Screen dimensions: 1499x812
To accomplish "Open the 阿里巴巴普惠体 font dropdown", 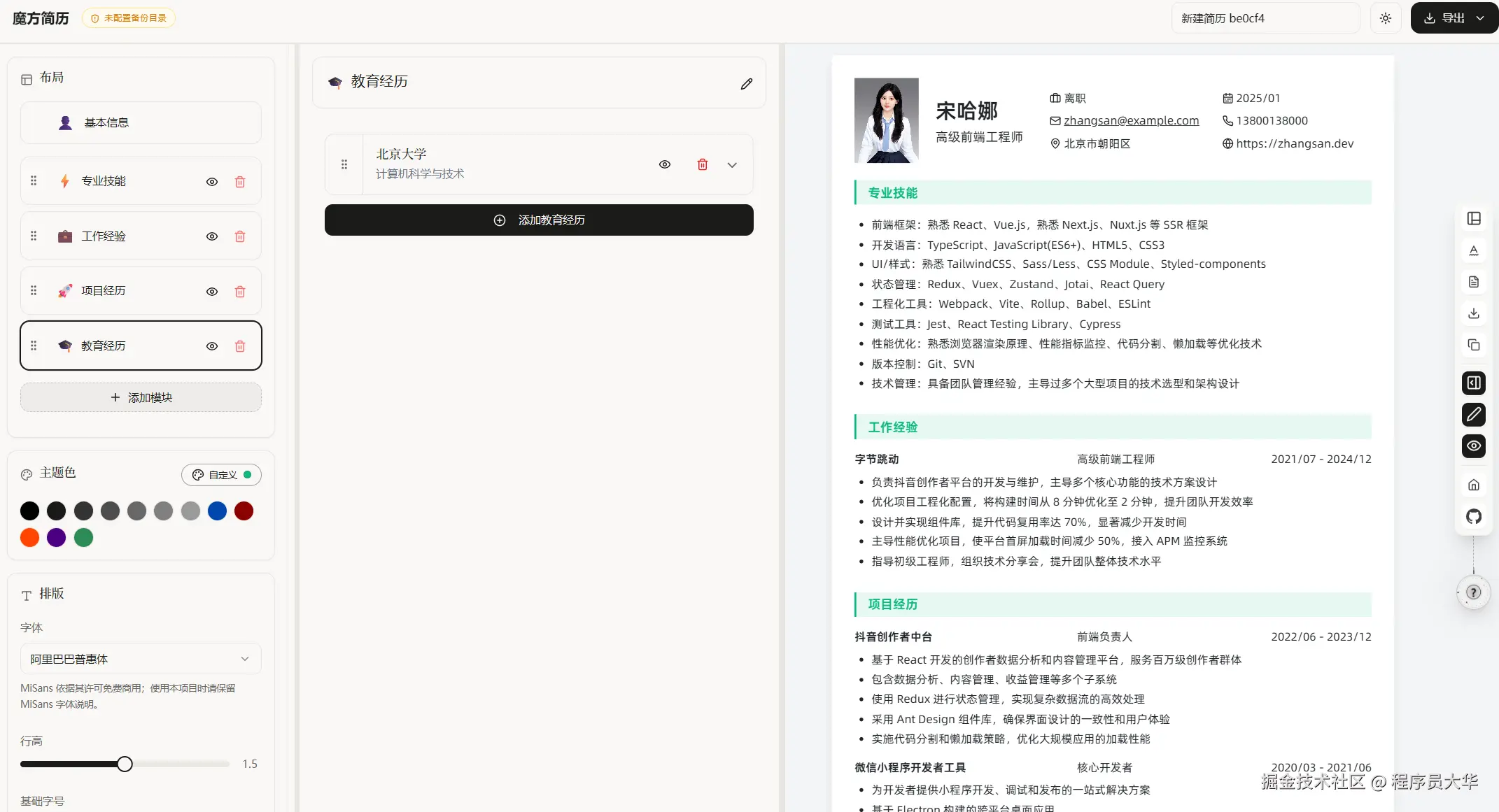I will point(140,659).
